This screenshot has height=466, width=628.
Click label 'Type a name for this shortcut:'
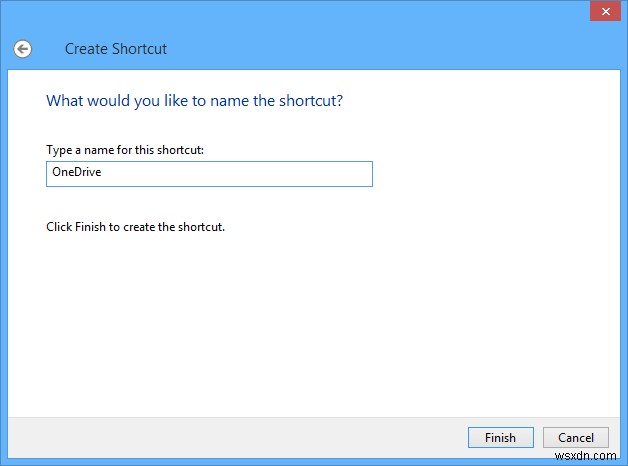click(125, 150)
